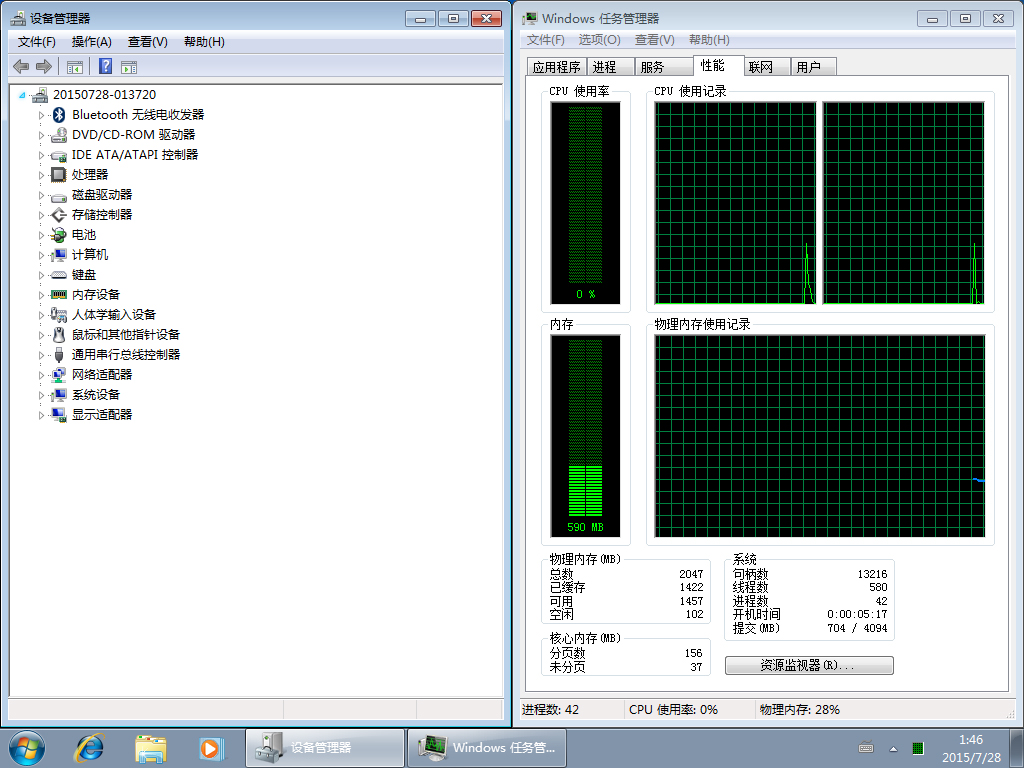Switch to the 应用程序 tab

(556, 67)
